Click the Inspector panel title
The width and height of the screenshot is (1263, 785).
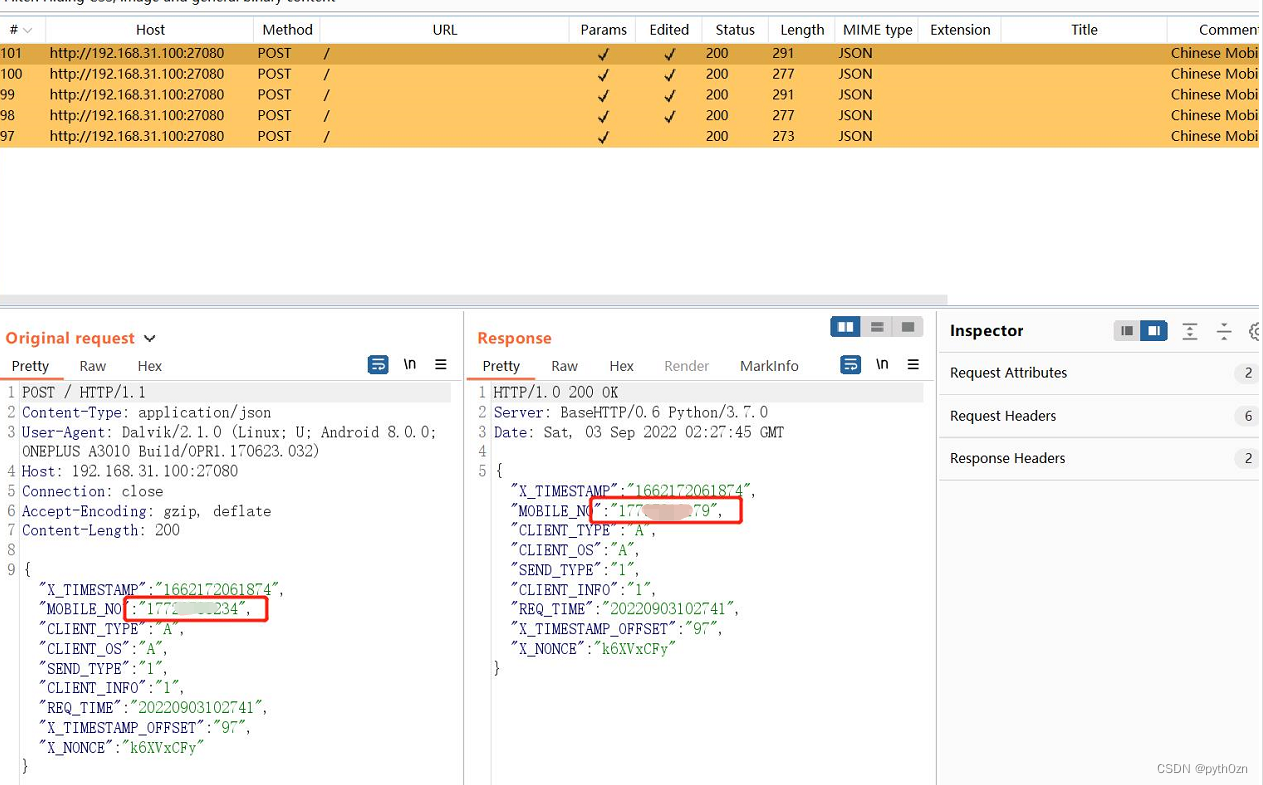[x=987, y=331]
